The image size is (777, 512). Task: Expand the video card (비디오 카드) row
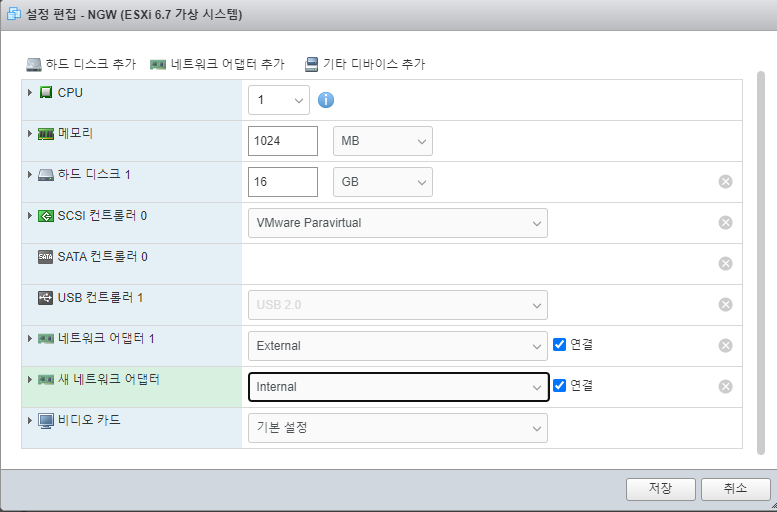30,421
